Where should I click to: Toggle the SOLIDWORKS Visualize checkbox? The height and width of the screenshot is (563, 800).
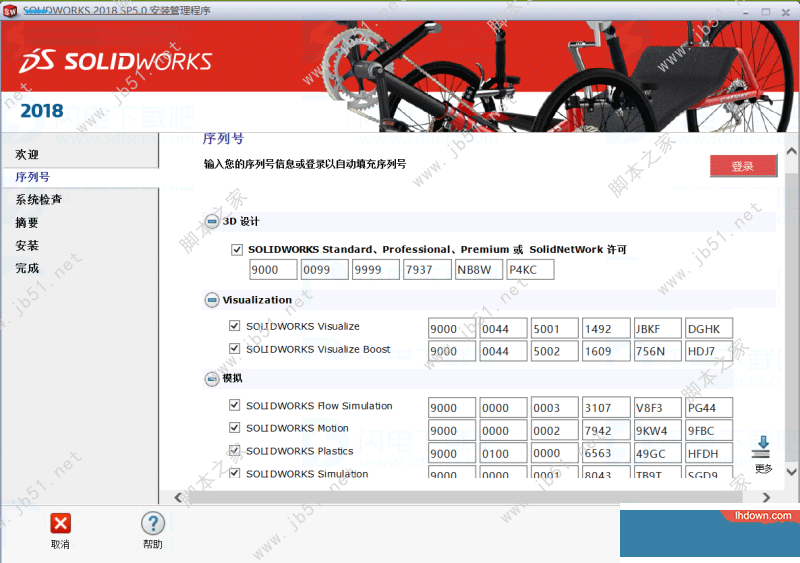click(x=235, y=326)
